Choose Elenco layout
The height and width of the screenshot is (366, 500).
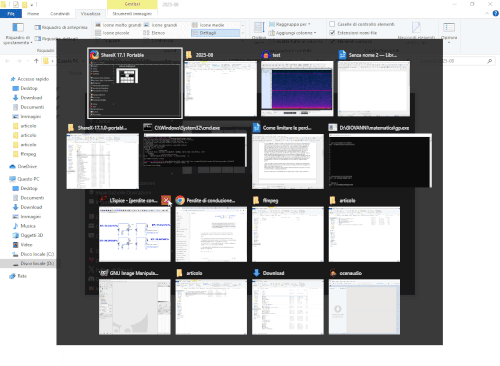[154, 33]
